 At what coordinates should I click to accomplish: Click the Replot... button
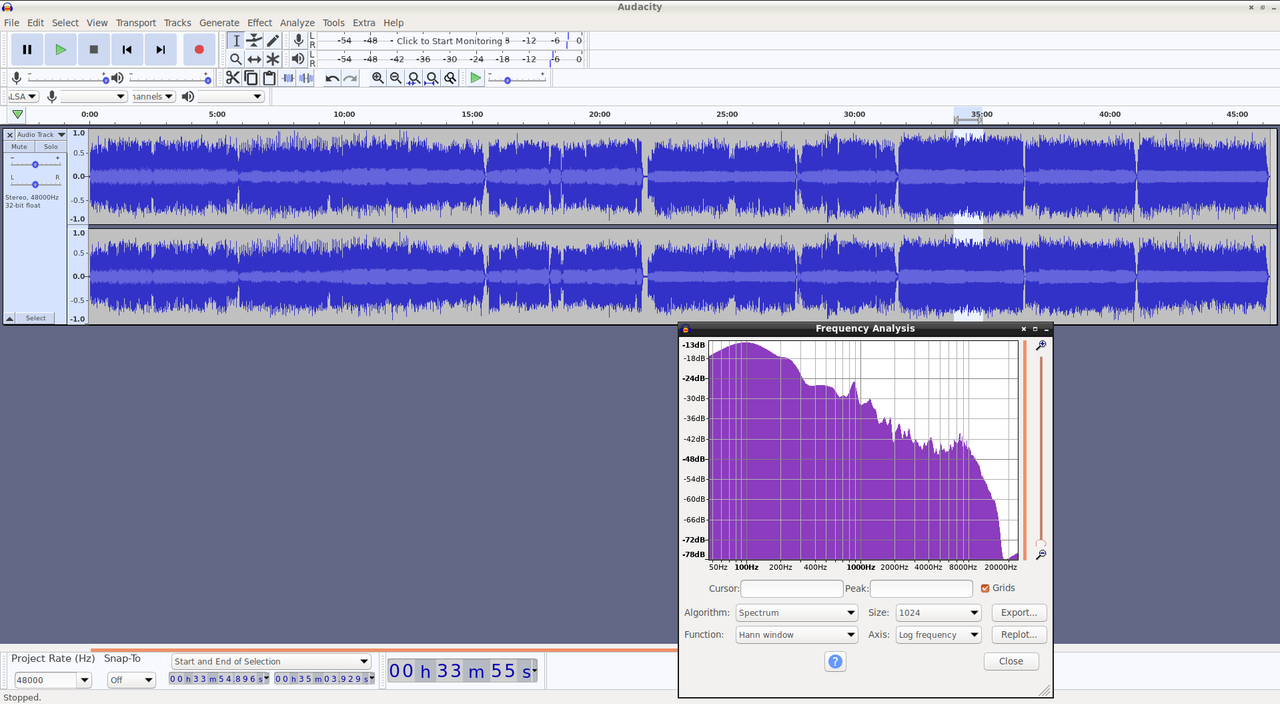pyautogui.click(x=1019, y=635)
